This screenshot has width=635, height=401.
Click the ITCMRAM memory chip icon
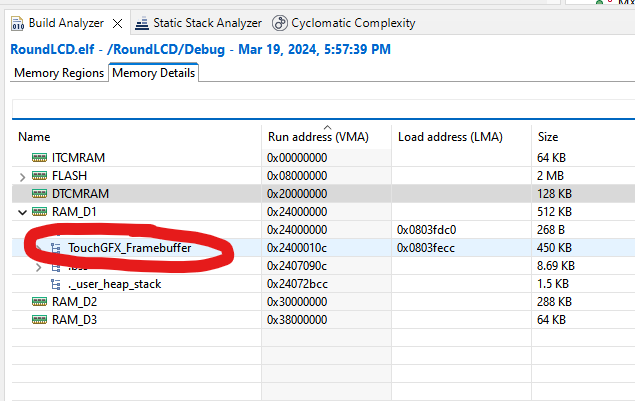(40, 158)
